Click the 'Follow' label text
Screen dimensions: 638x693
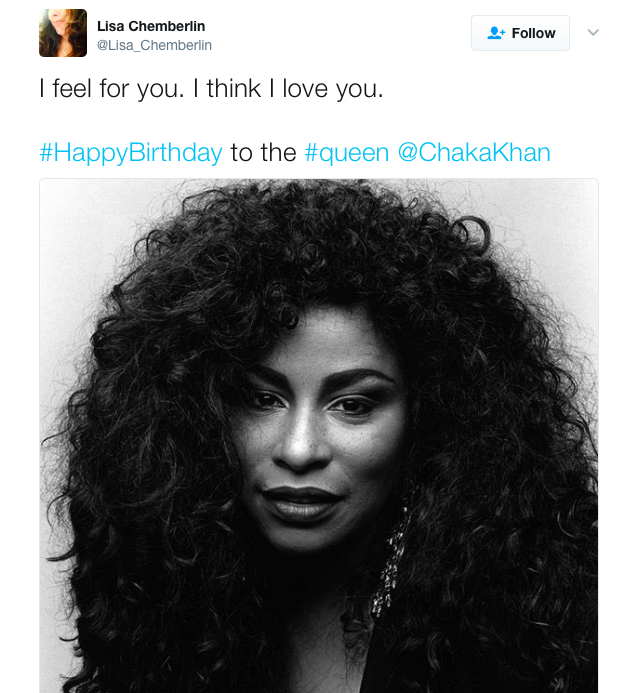(533, 33)
